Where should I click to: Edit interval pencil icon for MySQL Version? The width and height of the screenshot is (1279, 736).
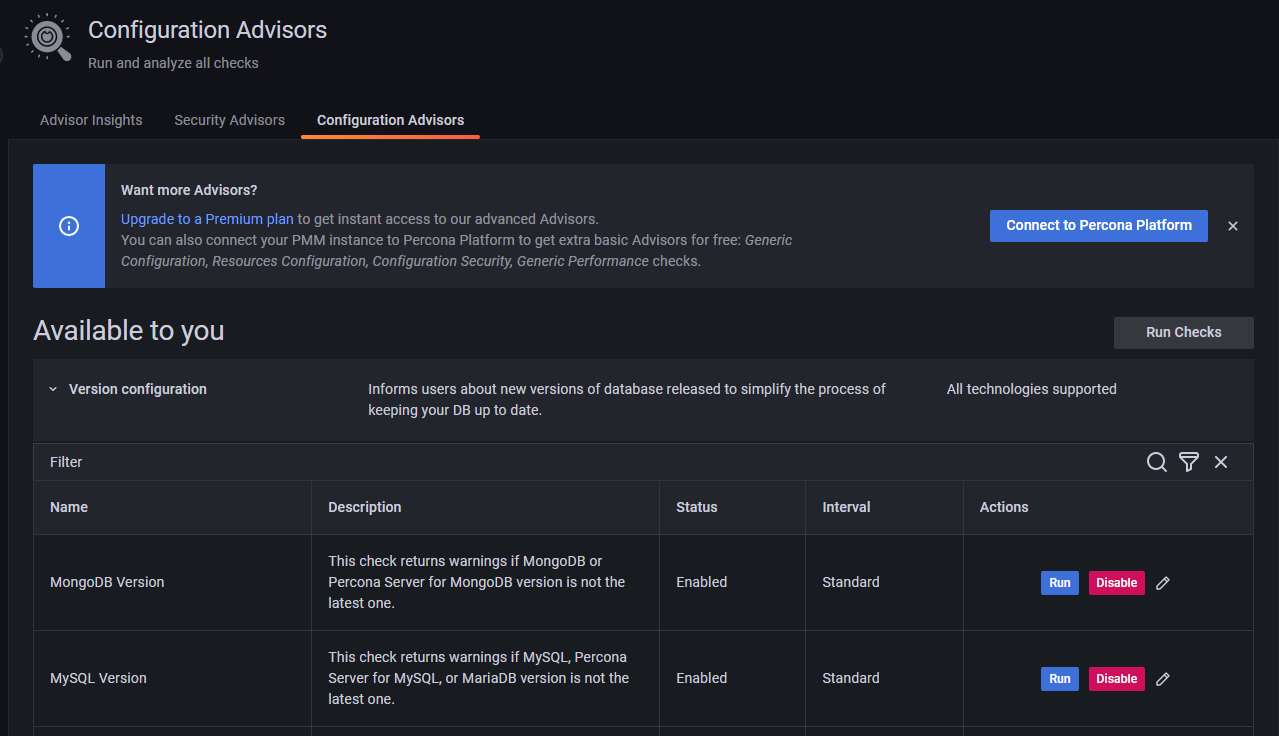pyautogui.click(x=1162, y=679)
